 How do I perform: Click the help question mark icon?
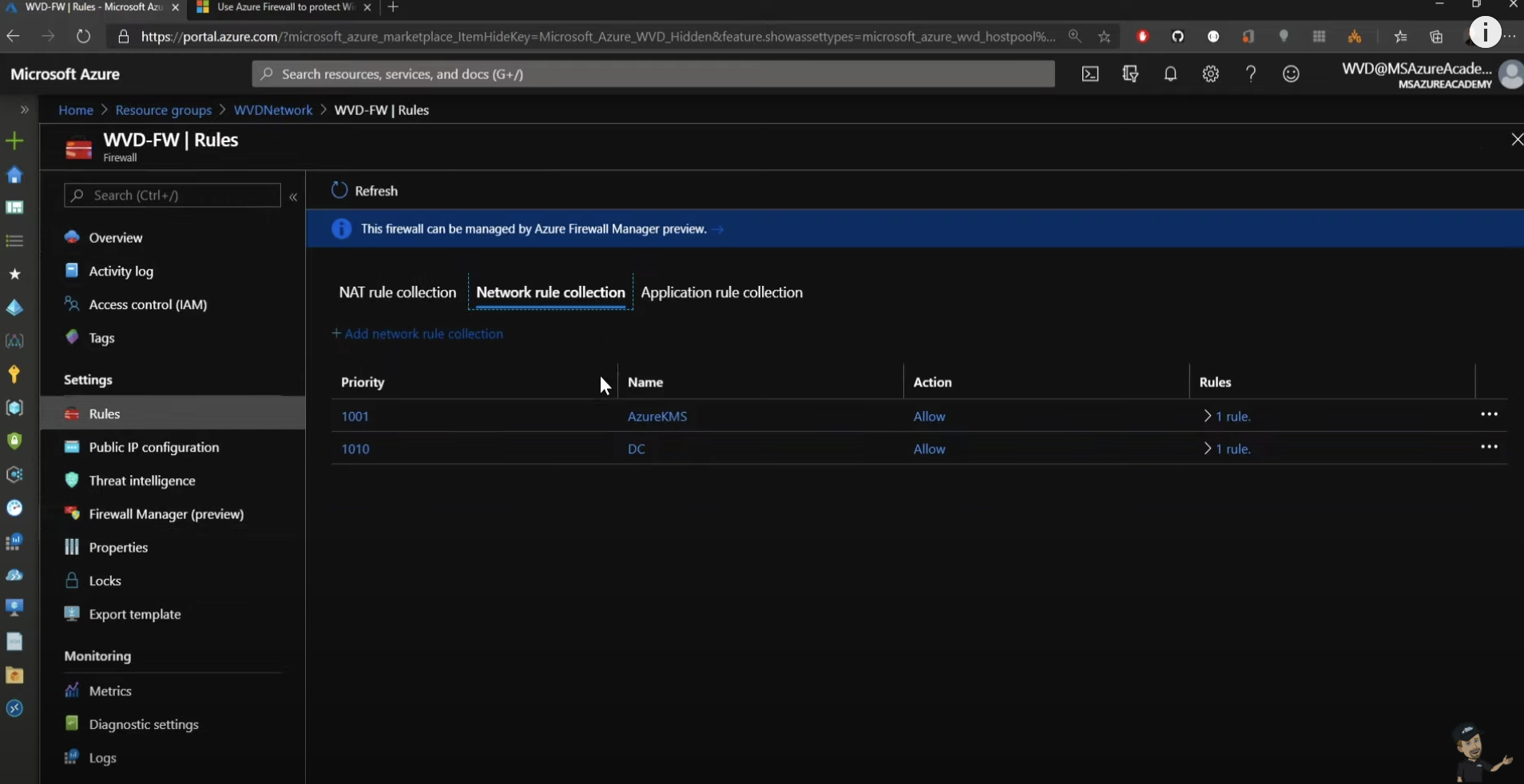tap(1251, 74)
